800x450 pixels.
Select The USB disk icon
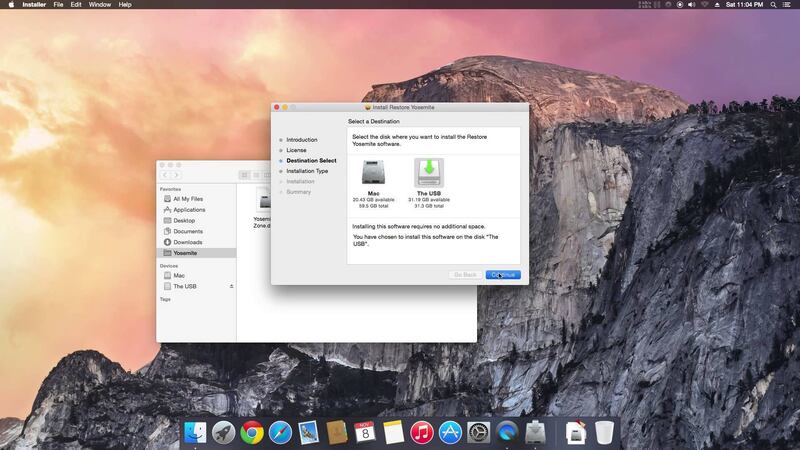click(429, 173)
